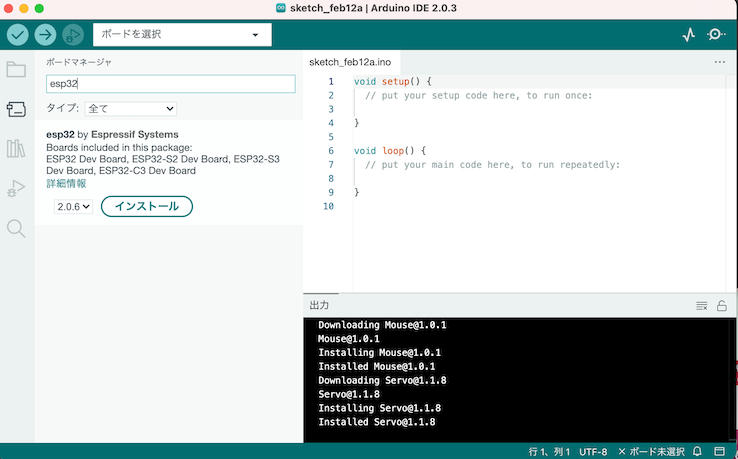Click 'Downloading Mouse@1.0.1' output line

(382, 325)
